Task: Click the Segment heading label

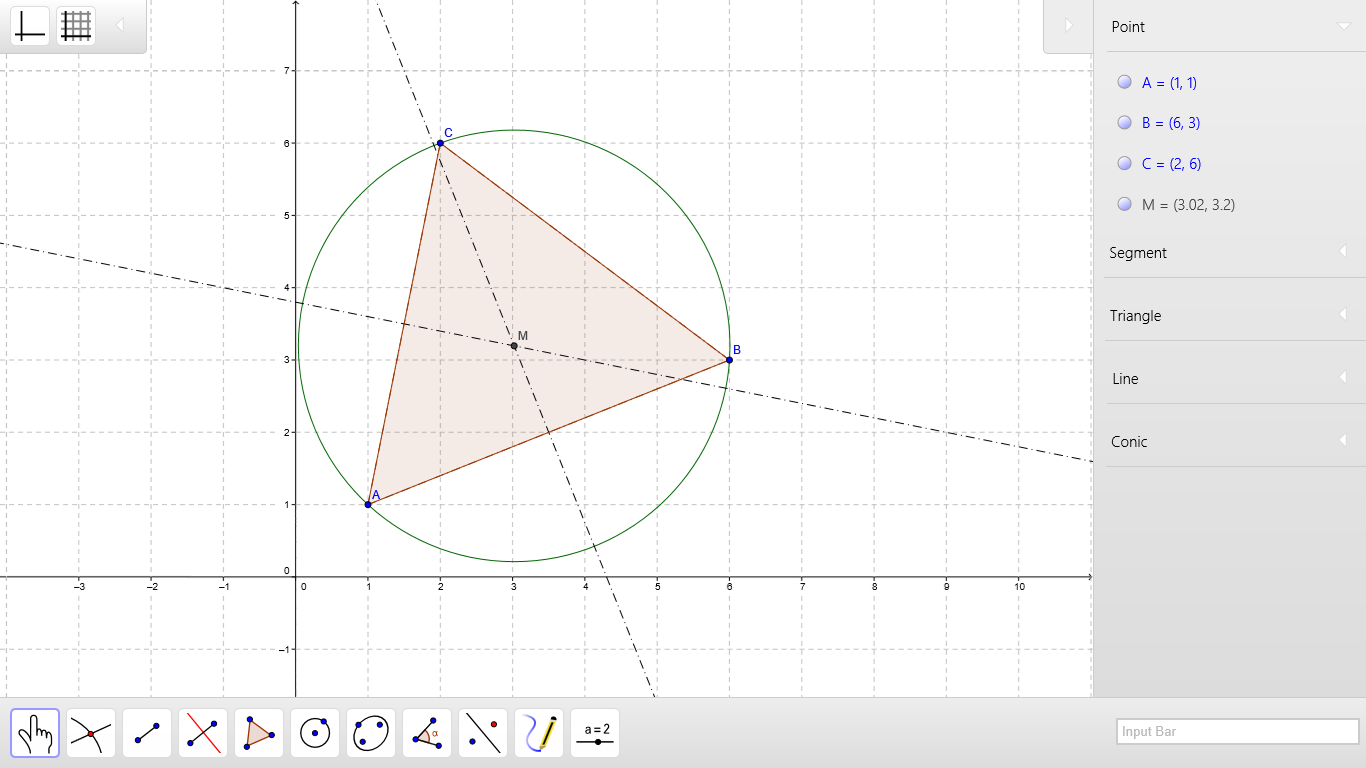Action: tap(1138, 253)
